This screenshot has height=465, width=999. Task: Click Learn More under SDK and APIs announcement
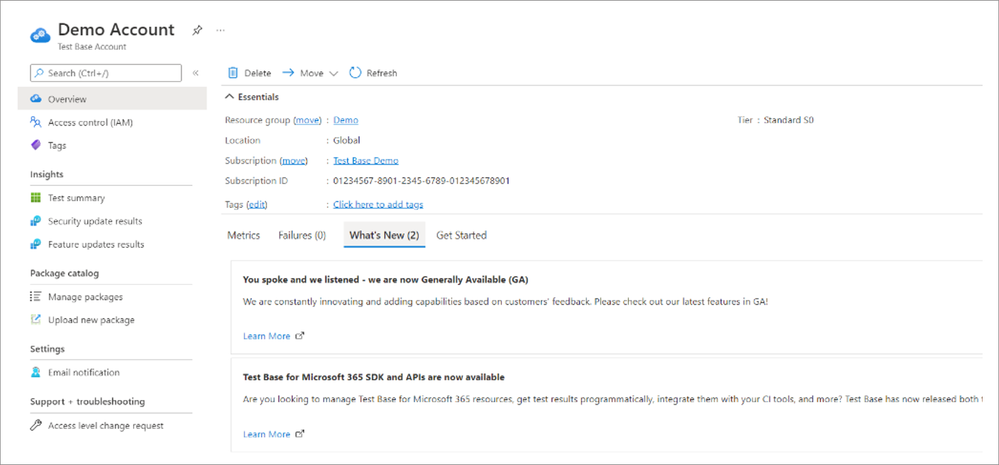coord(266,434)
